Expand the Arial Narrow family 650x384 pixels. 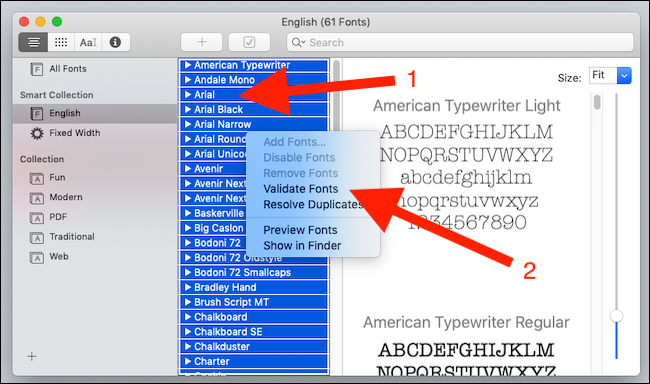pyautogui.click(x=188, y=124)
